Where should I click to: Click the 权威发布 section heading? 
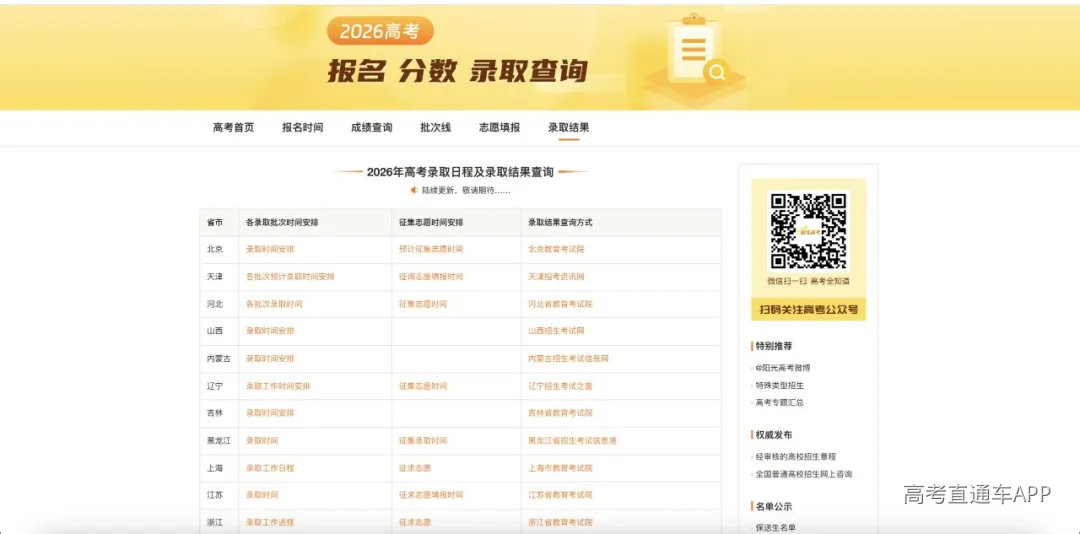[773, 435]
